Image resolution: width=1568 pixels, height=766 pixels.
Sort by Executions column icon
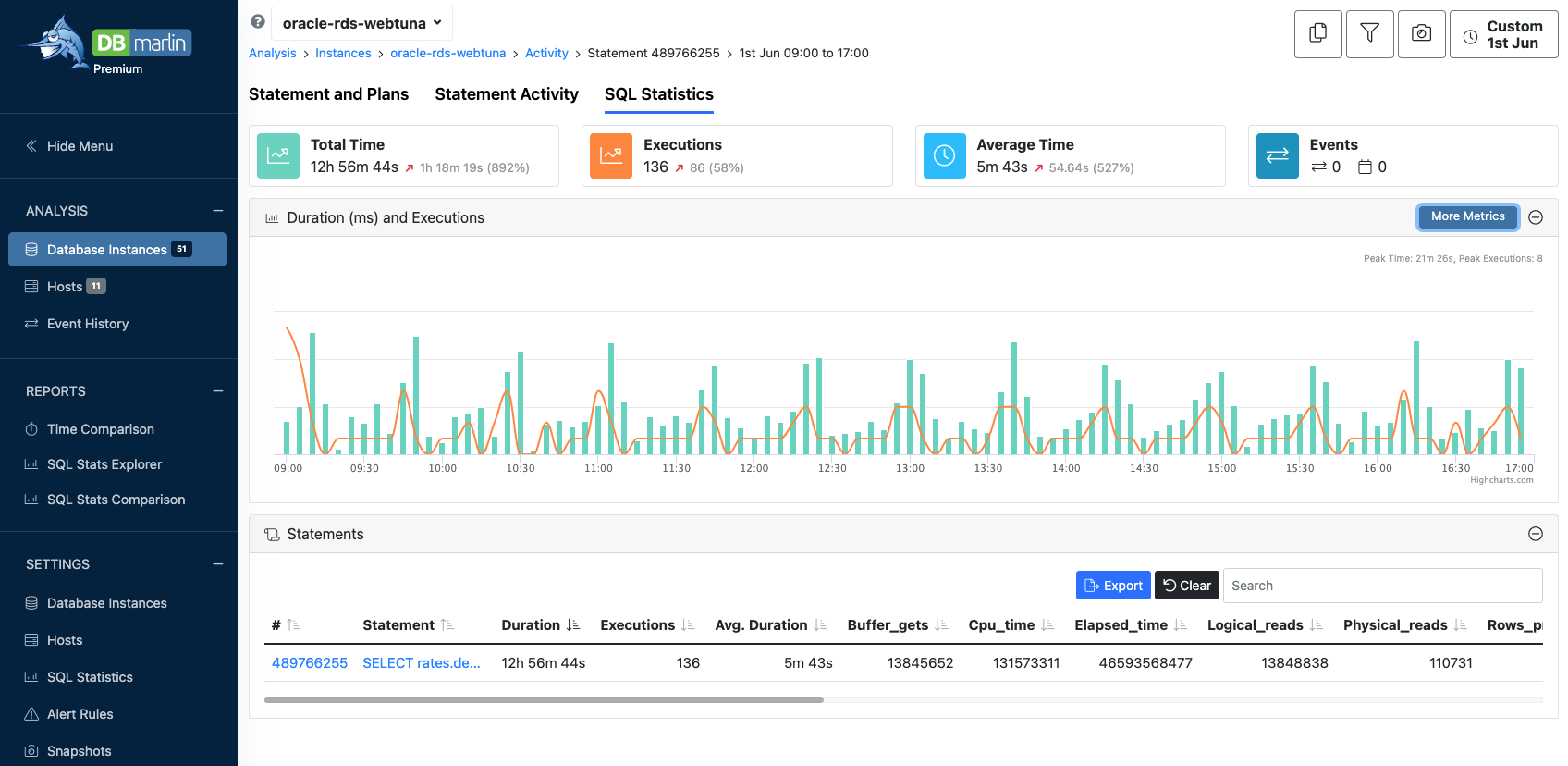tap(688, 625)
